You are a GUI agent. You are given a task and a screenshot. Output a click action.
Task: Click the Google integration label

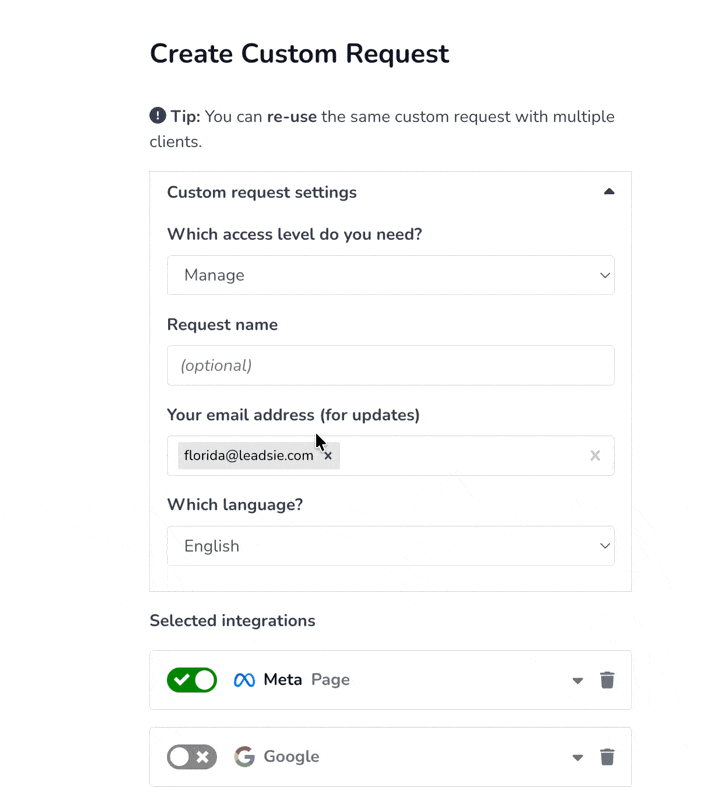coord(291,757)
